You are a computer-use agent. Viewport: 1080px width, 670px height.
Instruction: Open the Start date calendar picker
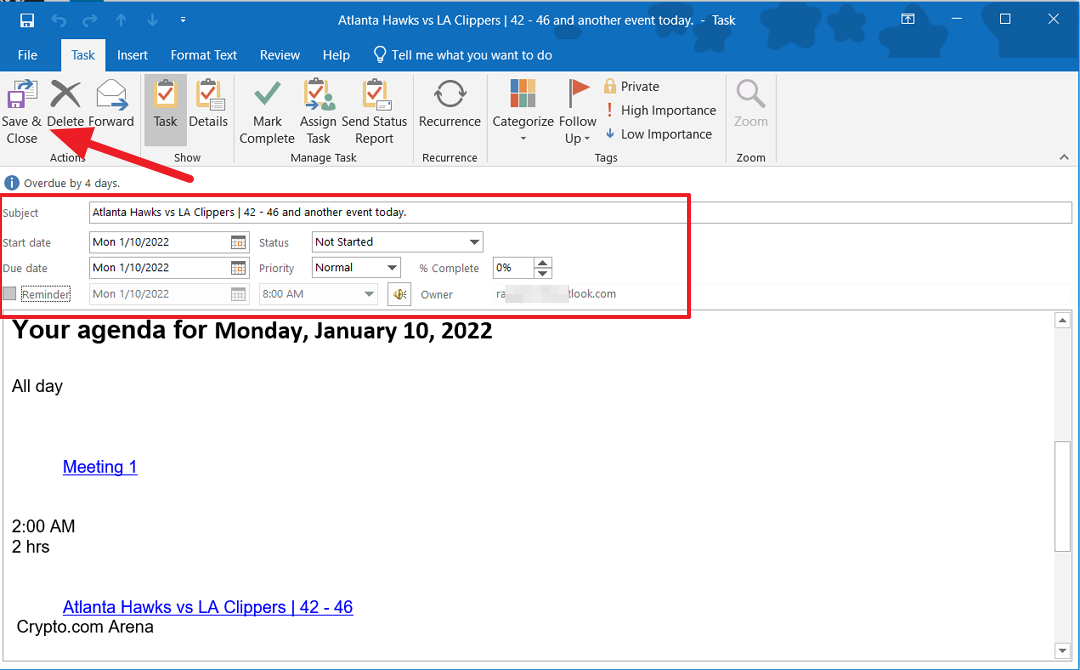(x=238, y=242)
